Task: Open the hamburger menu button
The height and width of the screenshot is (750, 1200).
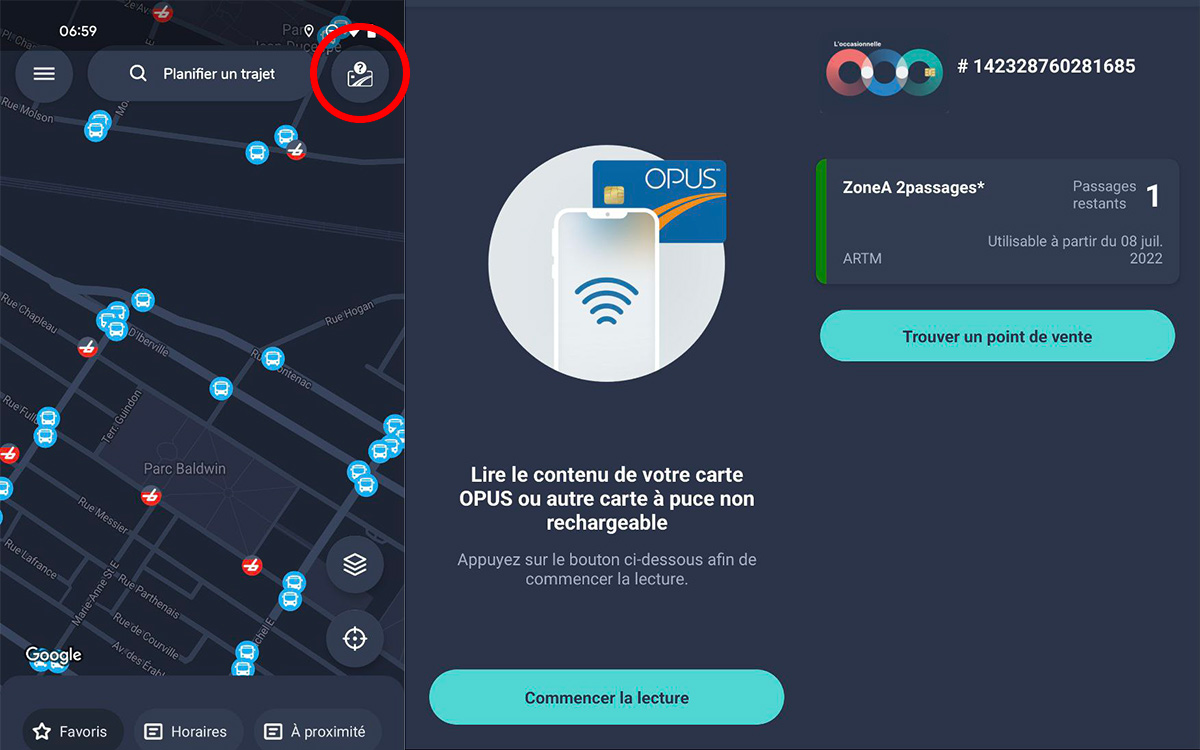Action: pos(44,74)
